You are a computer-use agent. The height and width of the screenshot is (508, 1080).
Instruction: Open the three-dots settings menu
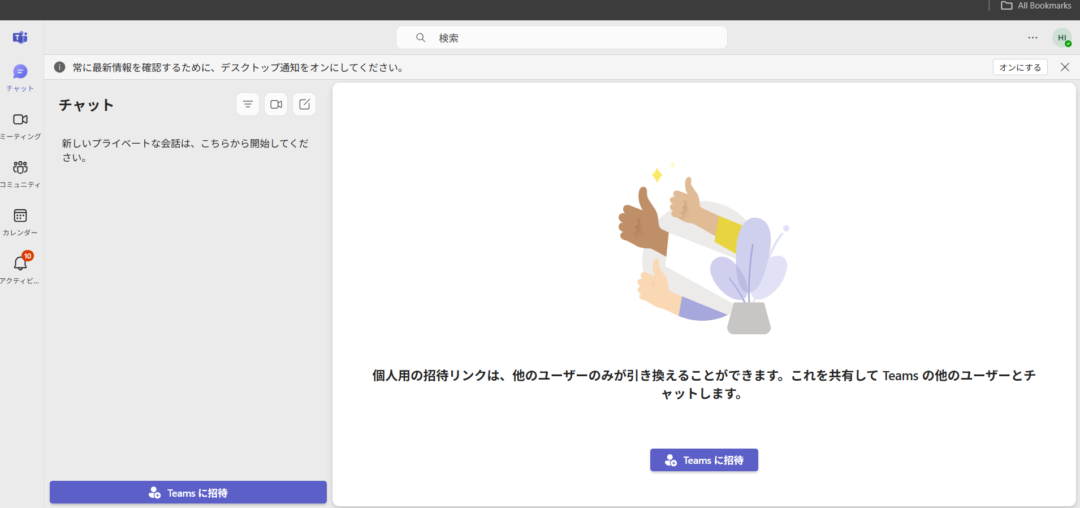1032,38
